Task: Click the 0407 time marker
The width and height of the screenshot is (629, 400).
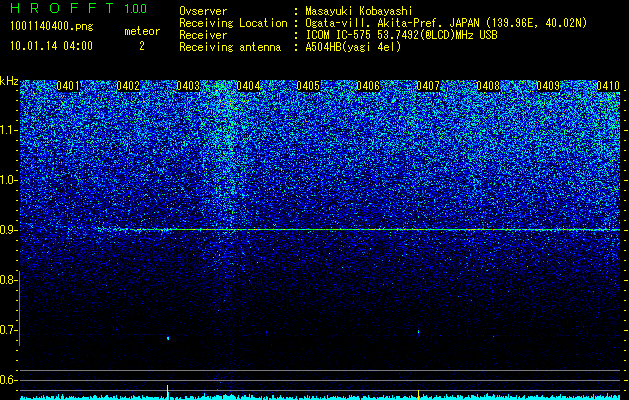Action: click(x=428, y=86)
